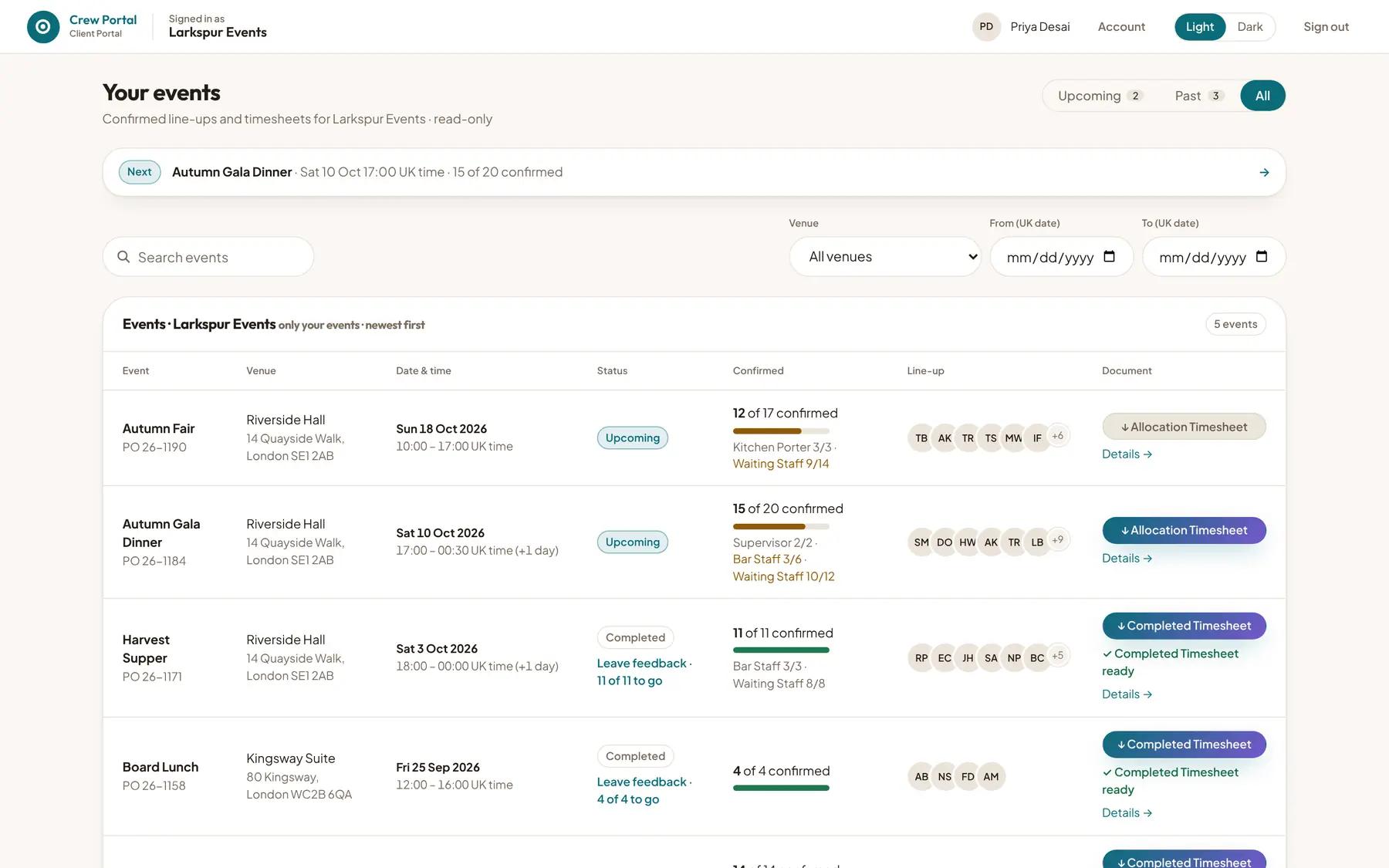Viewport: 1389px width, 868px height.
Task: Switch theme to Light
Action: [1200, 27]
